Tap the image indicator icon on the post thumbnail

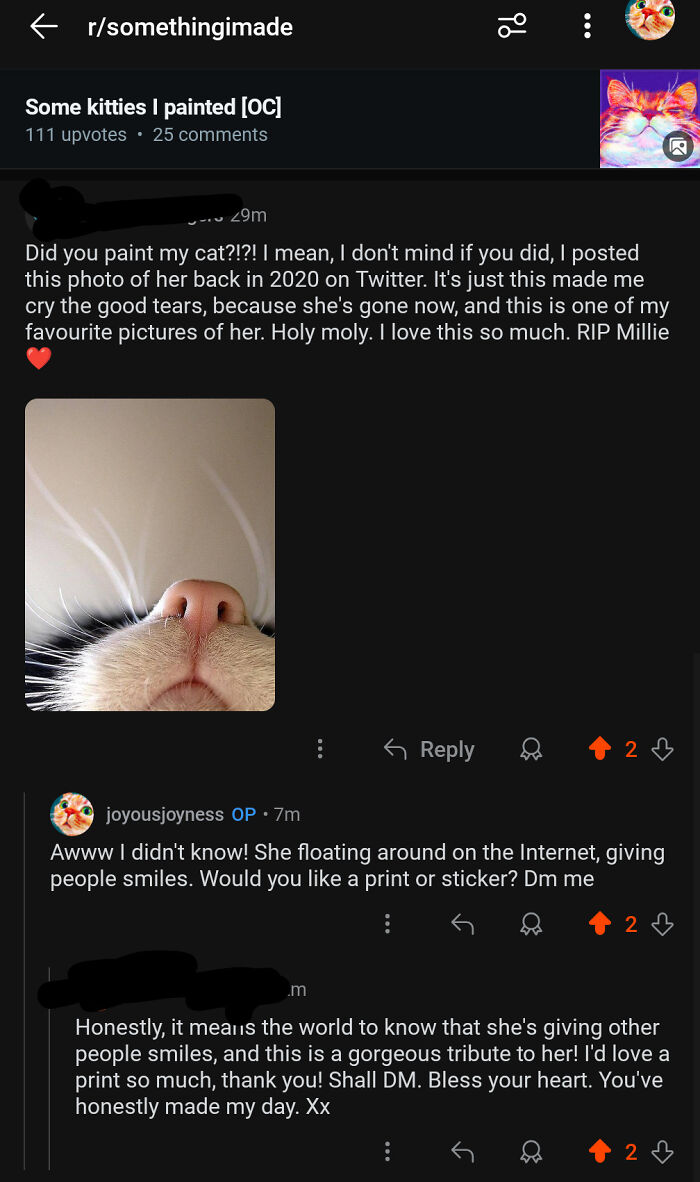[679, 148]
